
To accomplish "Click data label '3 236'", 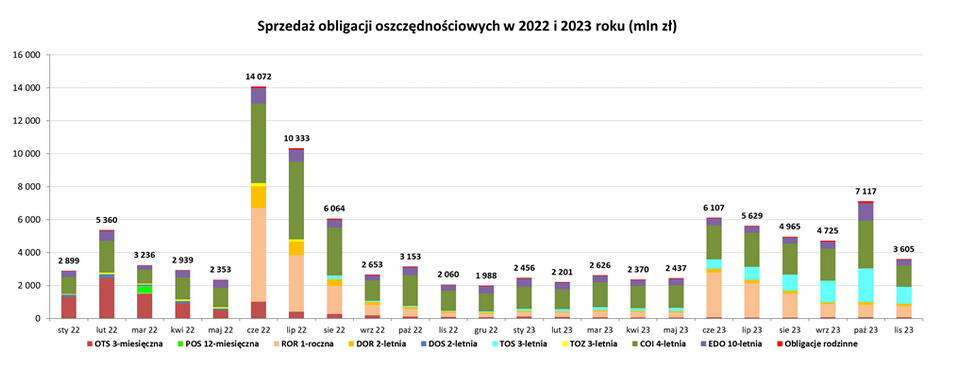I will (x=144, y=255).
